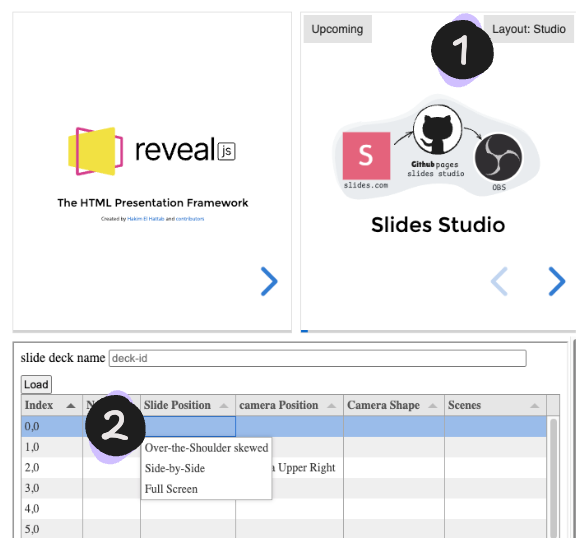Click the slides.com pink S icon
The image size is (585, 548).
[366, 156]
